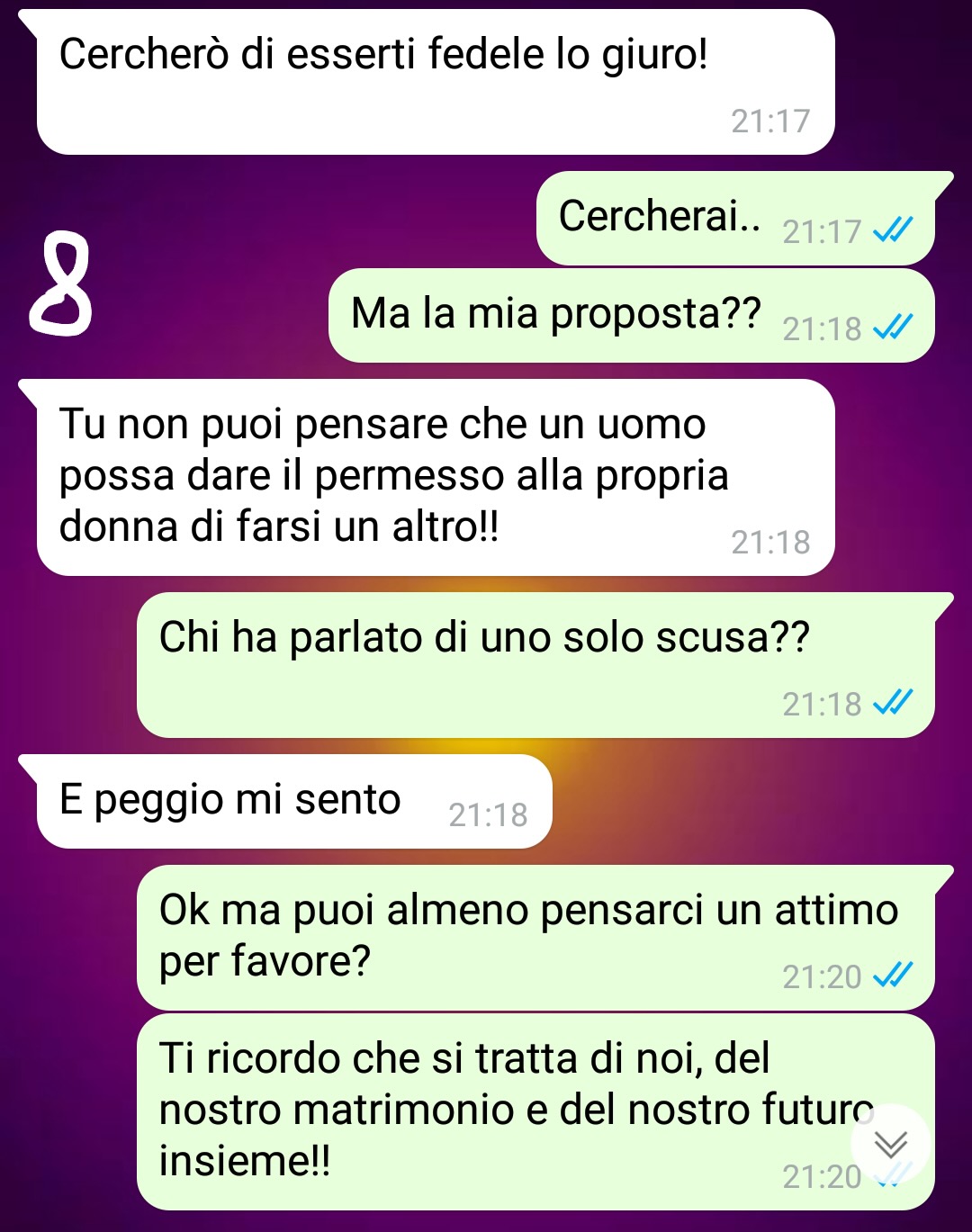Click 21:20 timestamp on 'per favore?' message

822,976
